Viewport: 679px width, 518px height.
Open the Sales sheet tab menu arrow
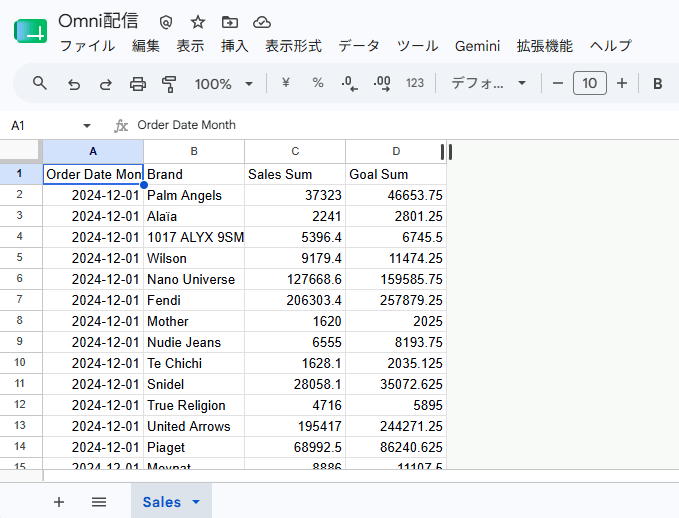tap(196, 502)
